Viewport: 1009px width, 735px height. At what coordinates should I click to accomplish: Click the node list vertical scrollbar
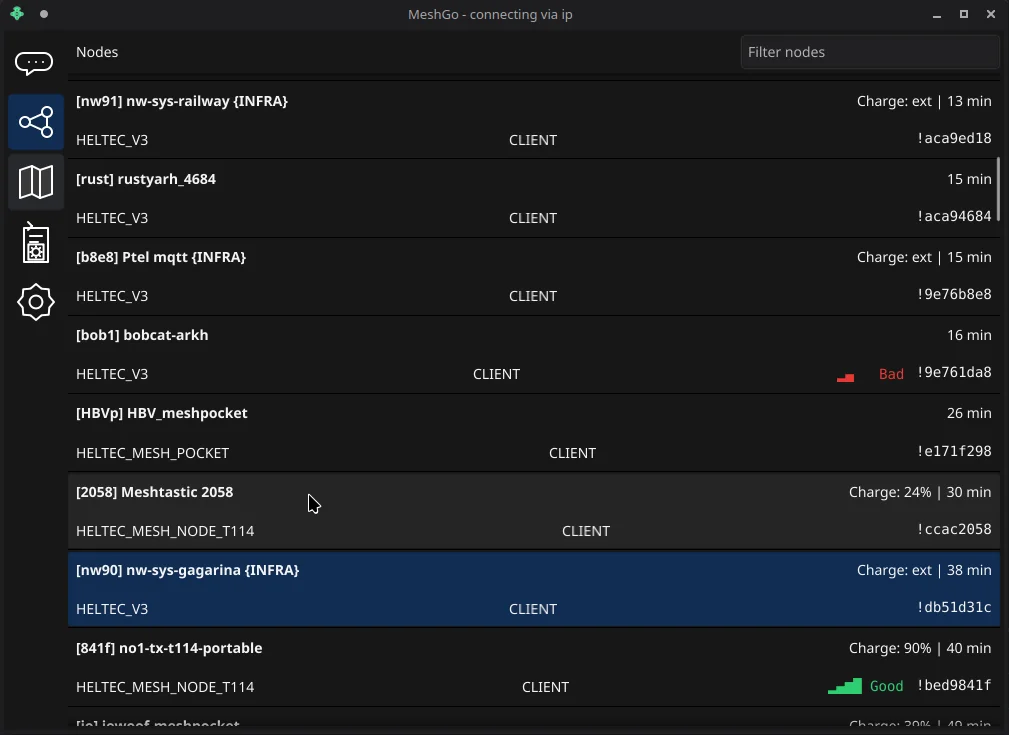coord(998,190)
